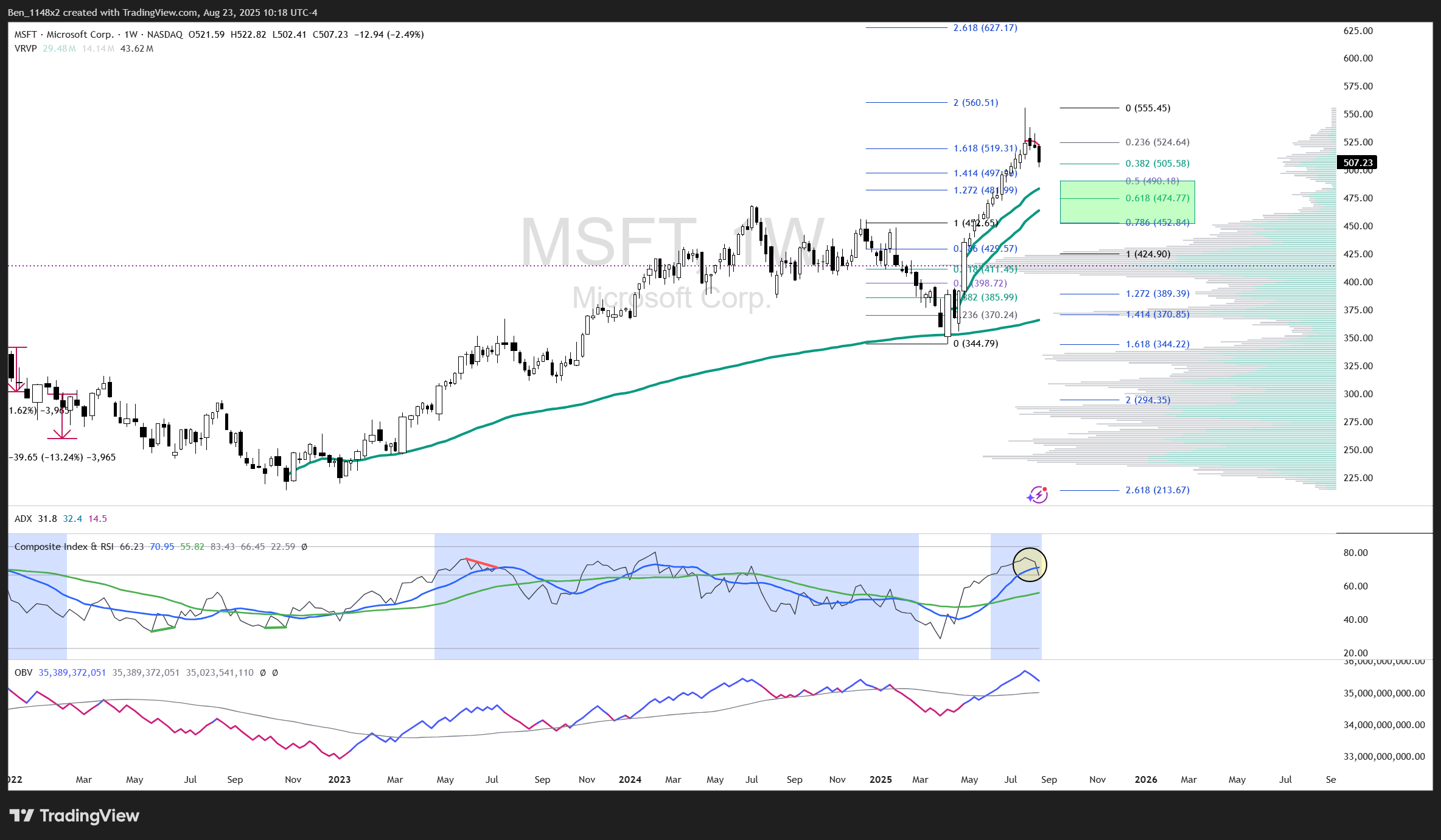
Task: Click the red divergence line on the RSI pane
Action: (481, 563)
